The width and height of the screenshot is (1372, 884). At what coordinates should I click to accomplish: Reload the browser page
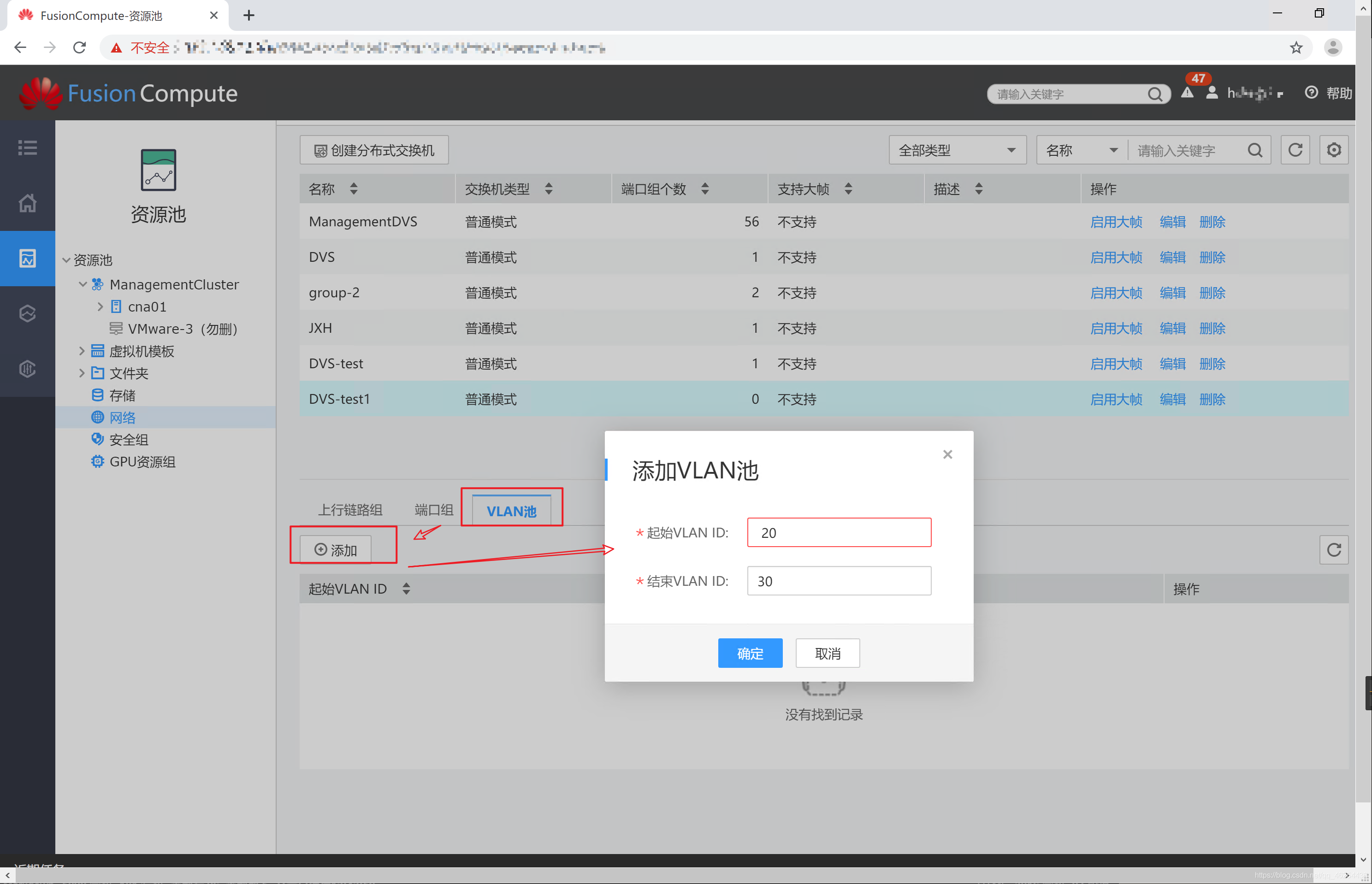click(x=80, y=47)
